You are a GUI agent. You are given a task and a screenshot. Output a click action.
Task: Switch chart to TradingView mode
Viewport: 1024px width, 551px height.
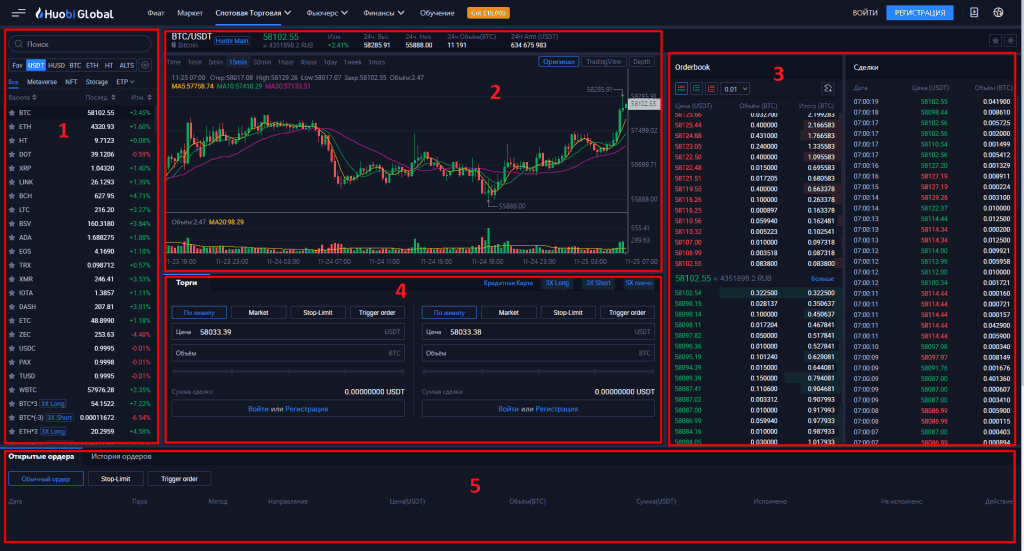click(603, 61)
